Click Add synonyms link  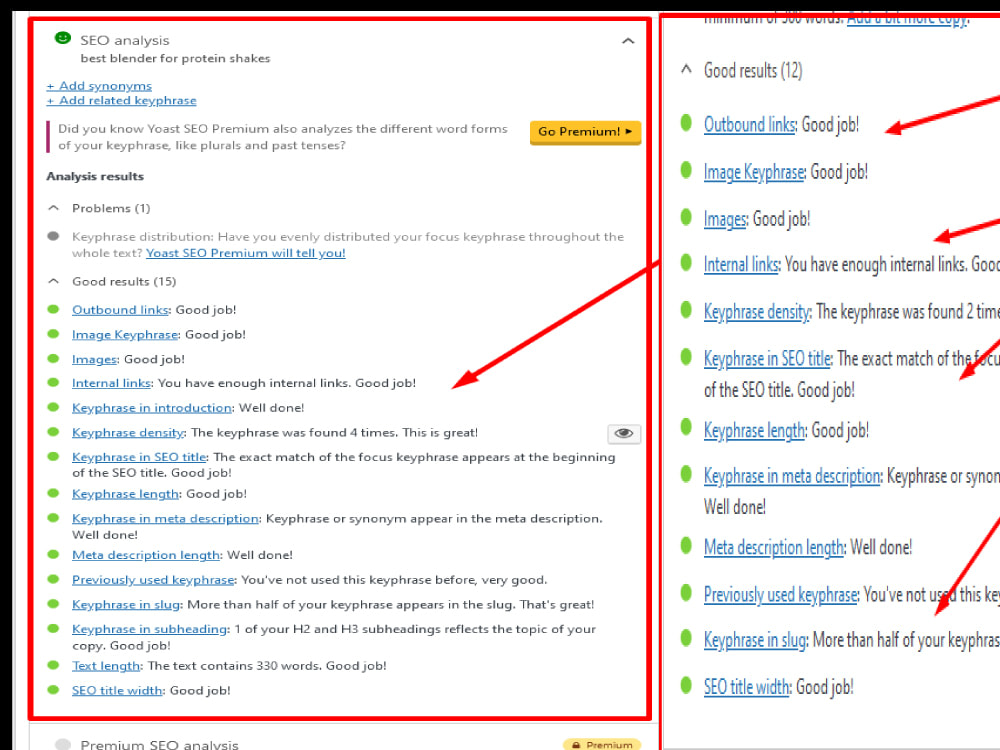coord(99,85)
